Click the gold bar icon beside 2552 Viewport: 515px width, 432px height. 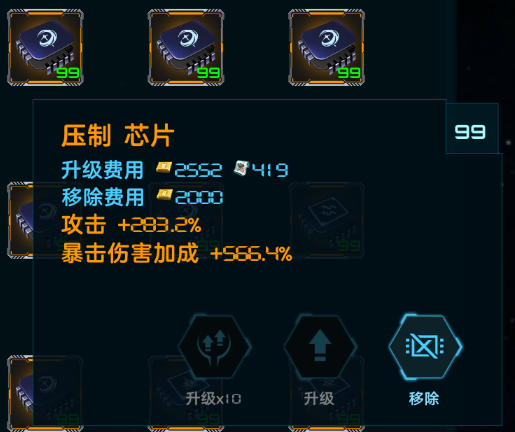(164, 167)
